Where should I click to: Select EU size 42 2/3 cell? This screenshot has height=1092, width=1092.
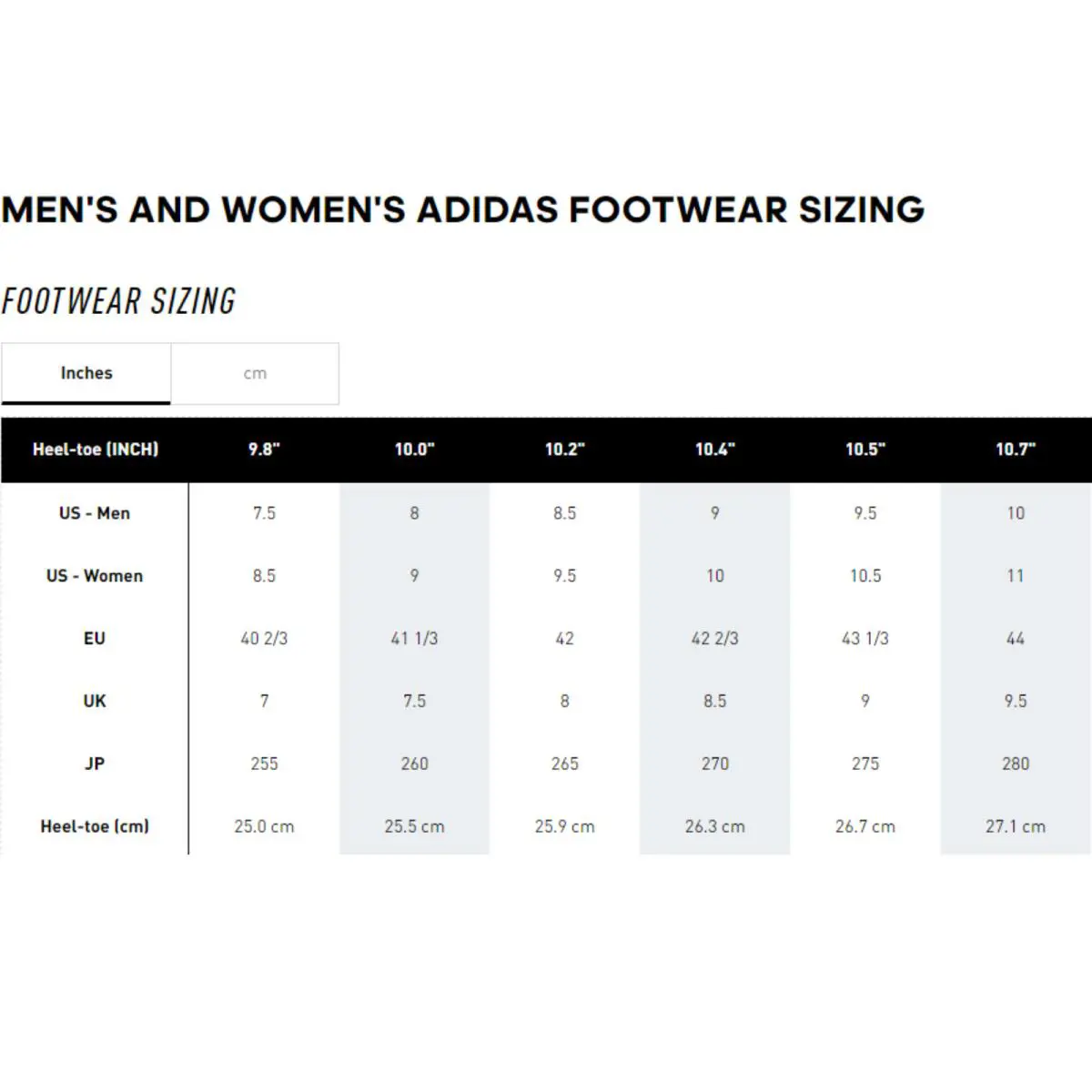point(714,639)
